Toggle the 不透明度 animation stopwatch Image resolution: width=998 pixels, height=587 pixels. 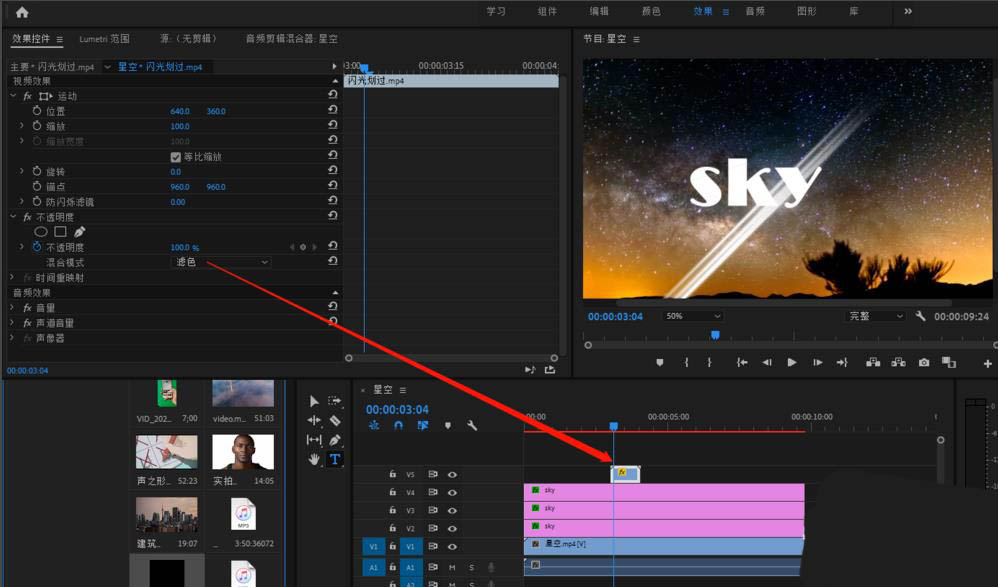[37, 247]
